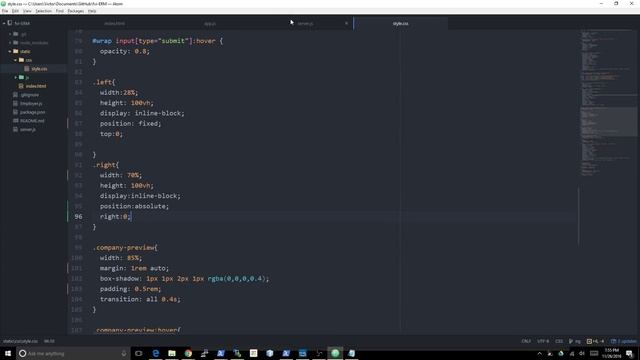This screenshot has height=360, width=640.
Task: Click the git branch indicator in status bar
Action: (x=575, y=341)
